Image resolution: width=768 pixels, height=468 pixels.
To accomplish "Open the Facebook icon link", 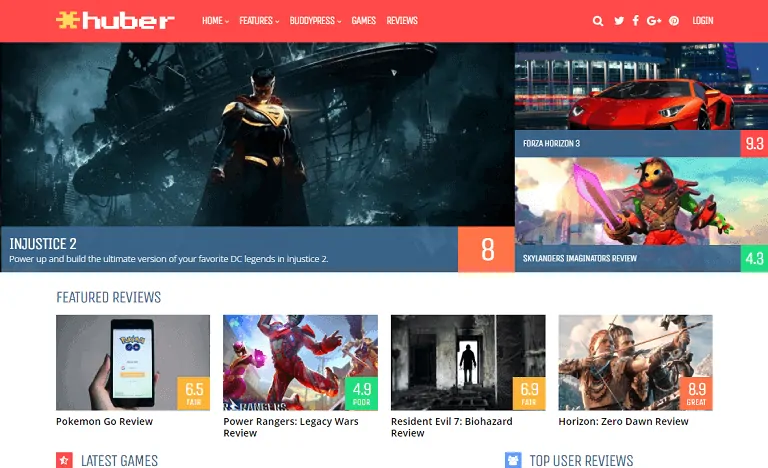I will (635, 21).
